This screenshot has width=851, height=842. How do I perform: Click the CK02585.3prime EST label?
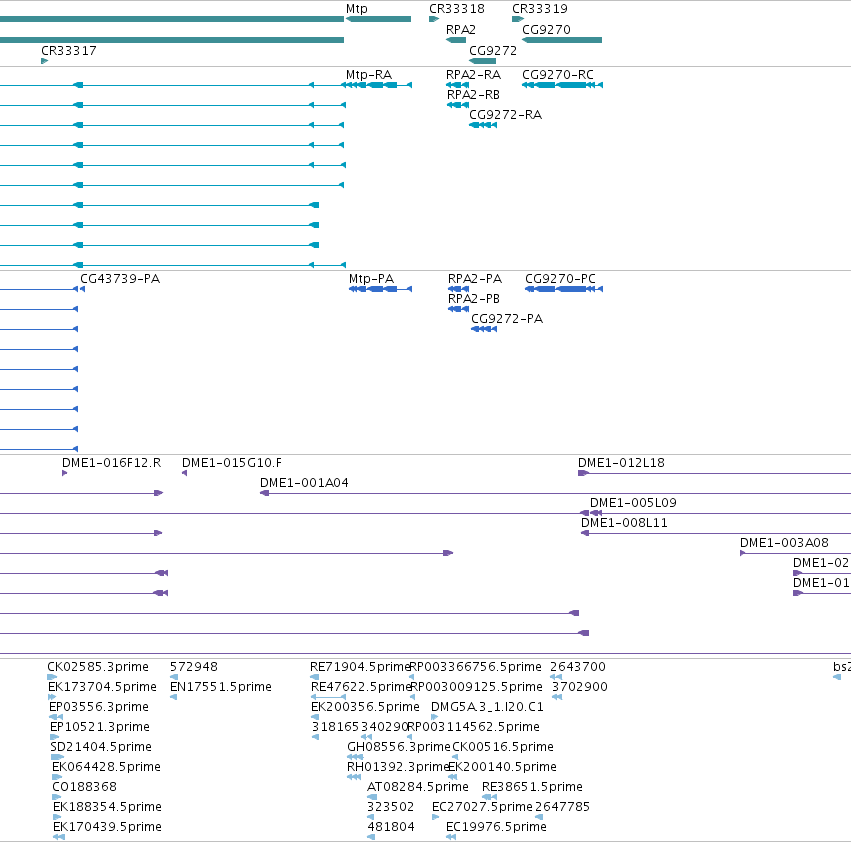(x=98, y=667)
